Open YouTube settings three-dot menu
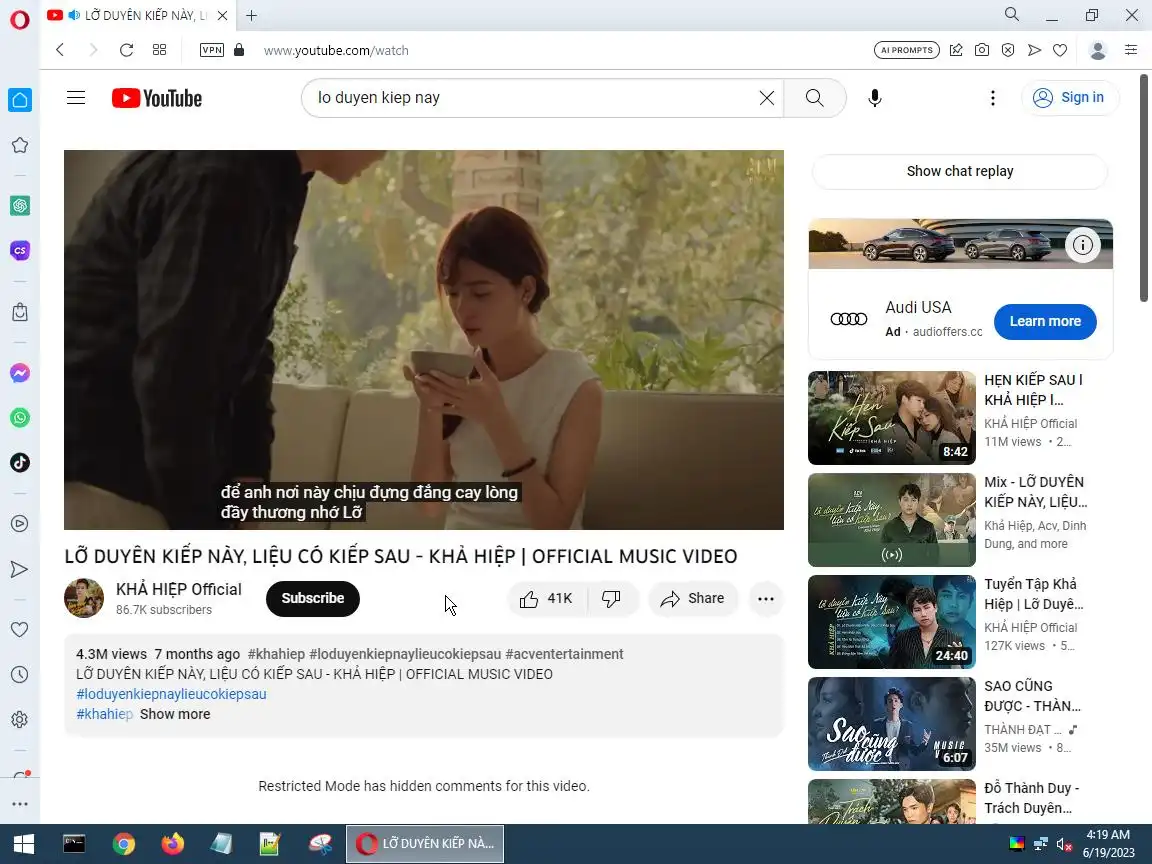 [993, 98]
